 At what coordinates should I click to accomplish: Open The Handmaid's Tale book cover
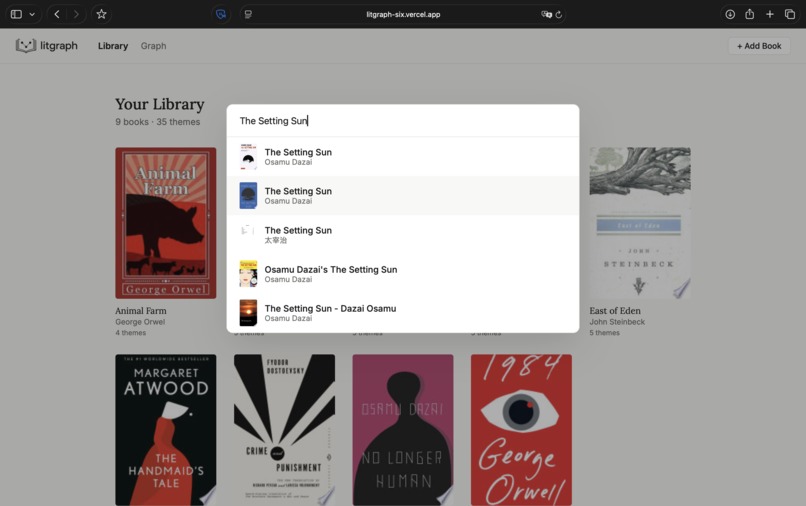click(x=166, y=430)
